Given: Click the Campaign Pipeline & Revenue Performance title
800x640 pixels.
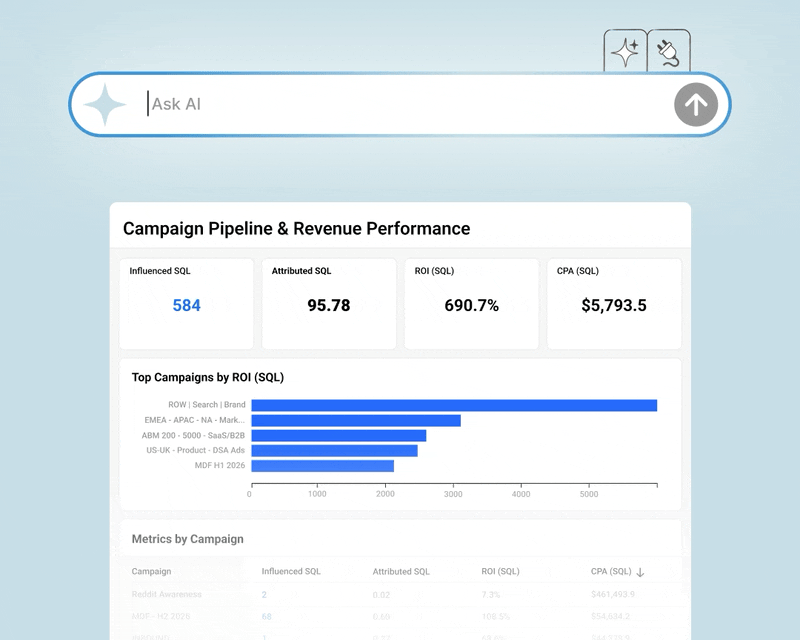Looking at the screenshot, I should tap(296, 229).
